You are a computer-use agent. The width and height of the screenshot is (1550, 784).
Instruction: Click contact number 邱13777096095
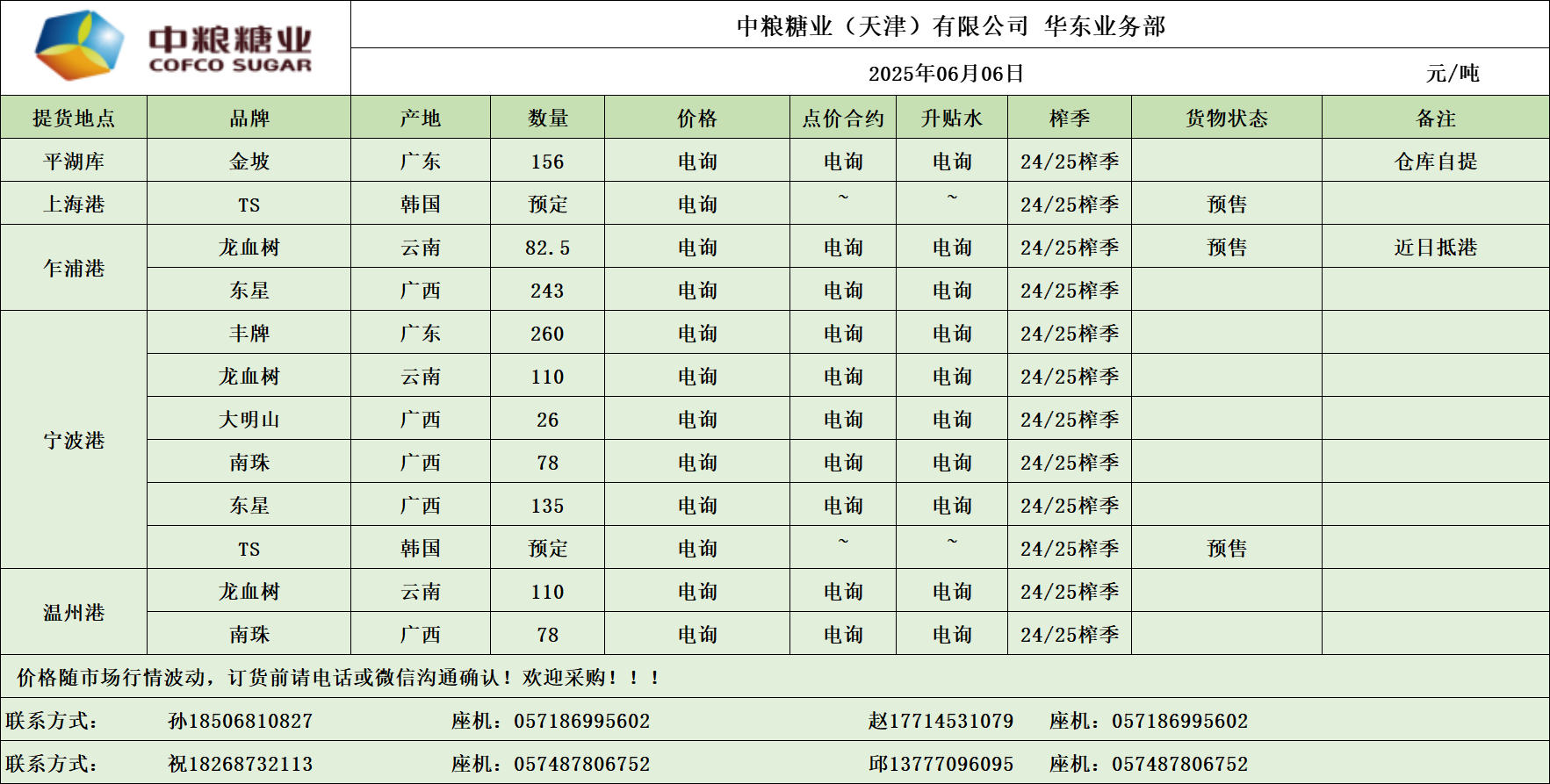941,763
